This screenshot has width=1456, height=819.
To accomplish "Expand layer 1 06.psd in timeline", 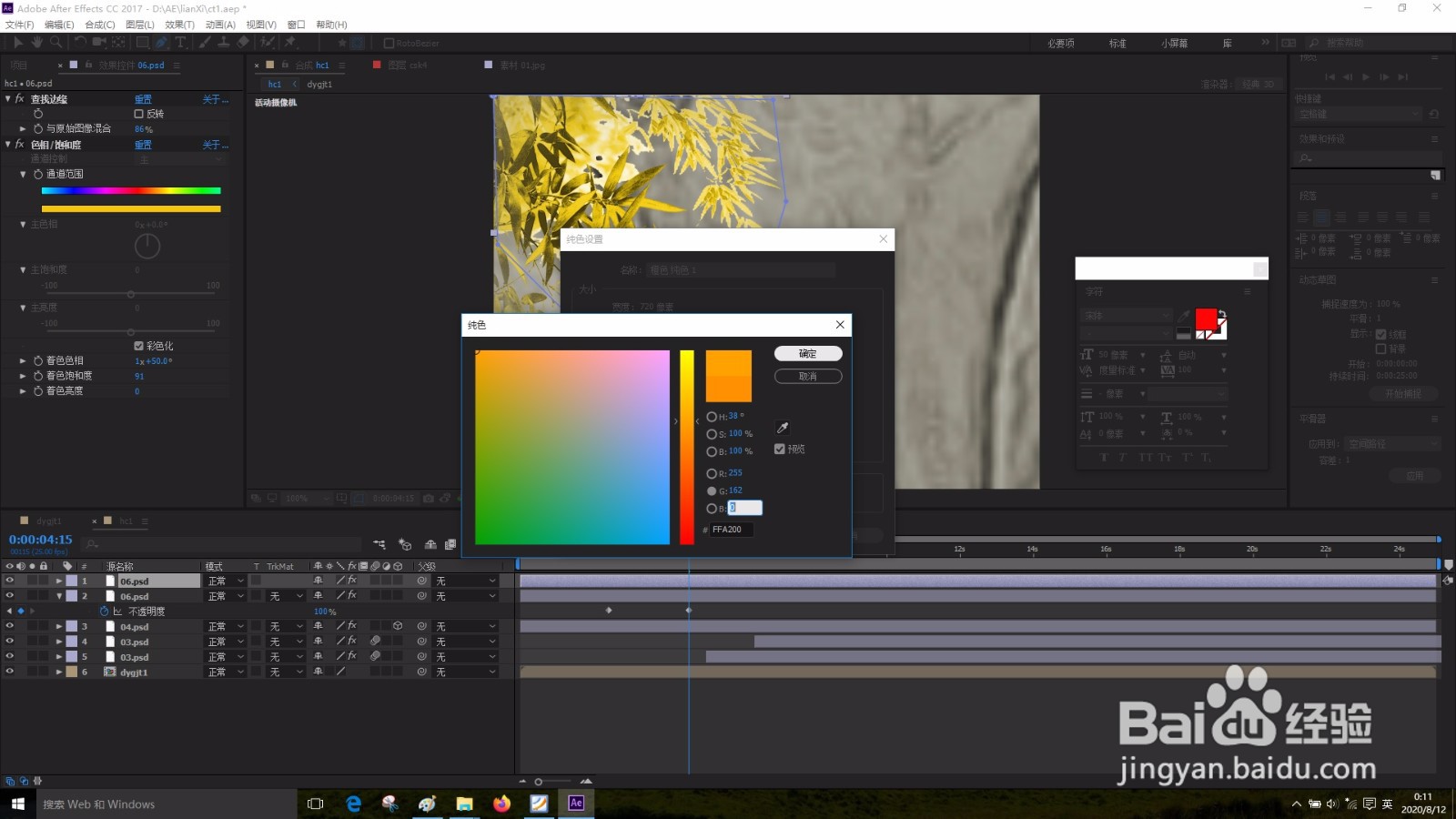I will click(59, 581).
